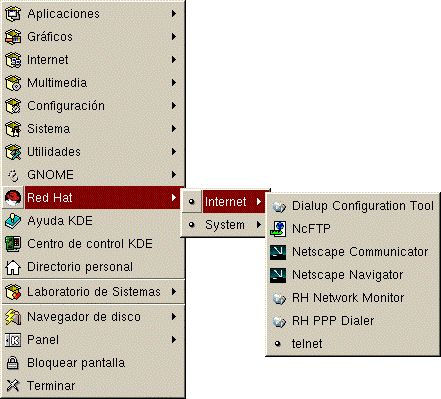
Task: Click the NcFTP icon
Action: click(278, 229)
